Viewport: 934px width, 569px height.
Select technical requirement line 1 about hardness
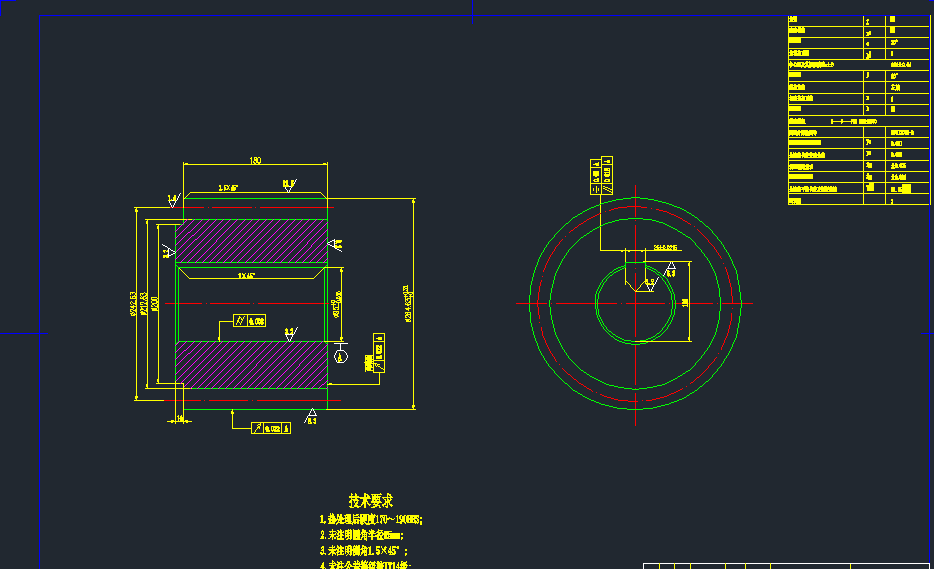pos(371,520)
